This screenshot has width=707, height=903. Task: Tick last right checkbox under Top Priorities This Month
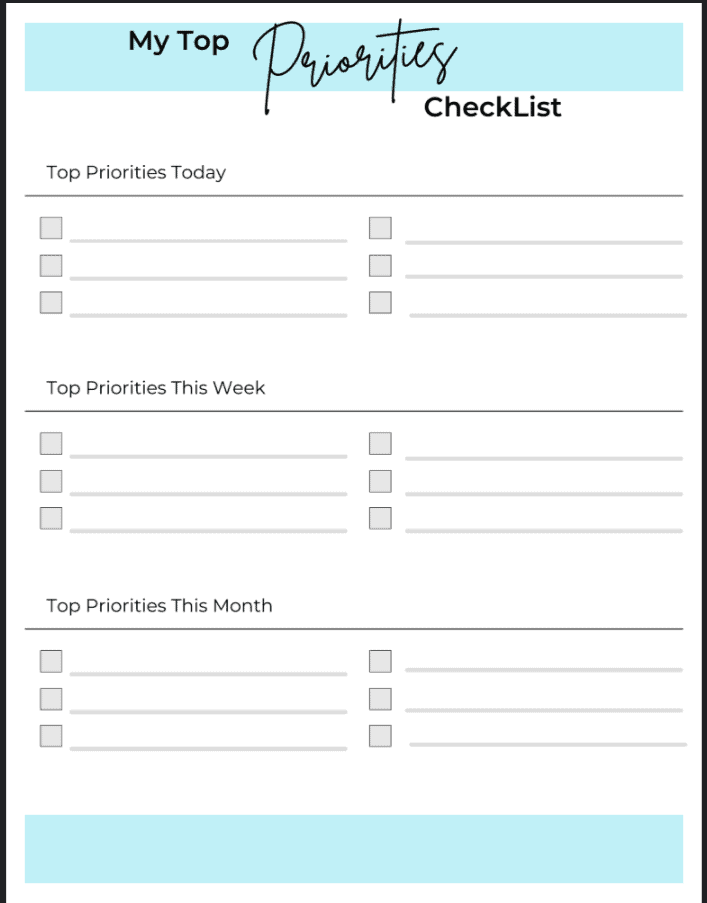click(x=381, y=737)
